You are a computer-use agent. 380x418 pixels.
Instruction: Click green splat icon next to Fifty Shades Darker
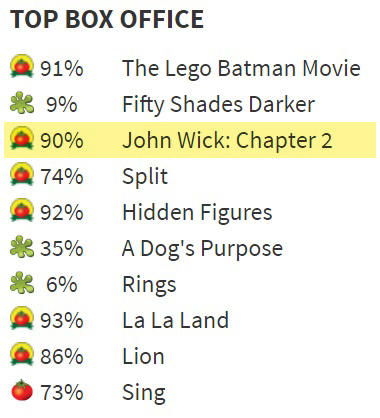pos(22,103)
